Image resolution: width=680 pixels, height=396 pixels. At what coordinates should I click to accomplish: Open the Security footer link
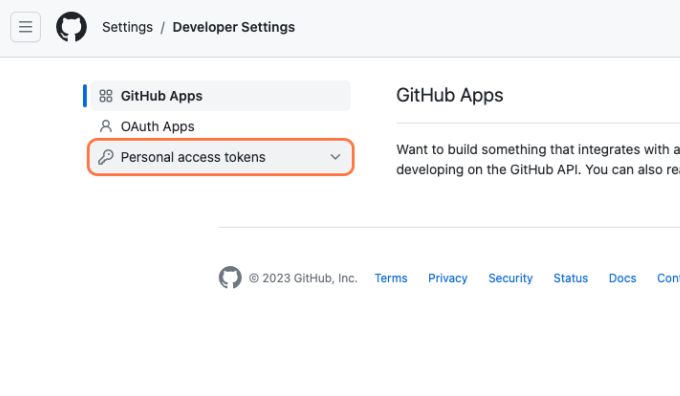point(510,278)
